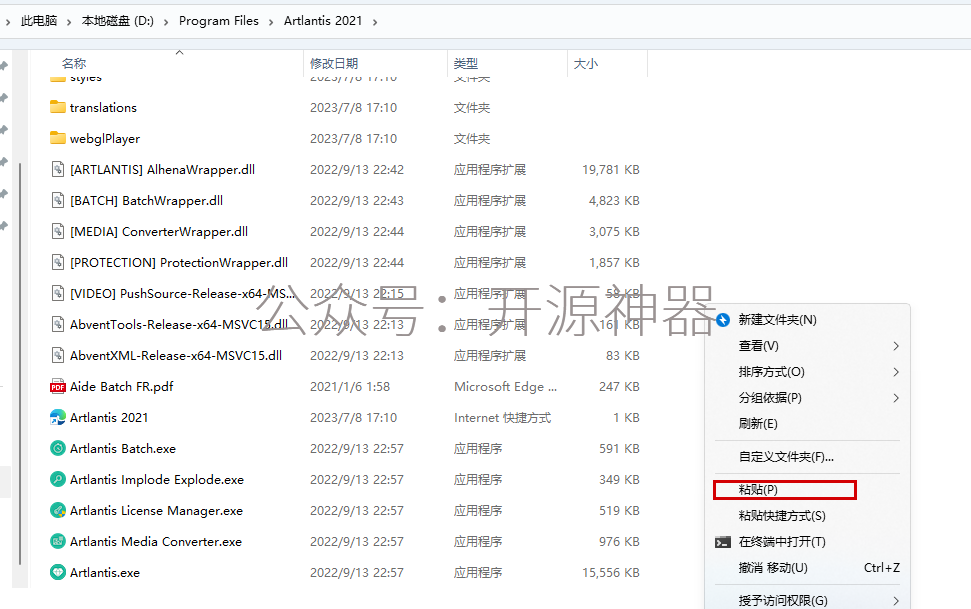The height and width of the screenshot is (609, 971).
Task: Expand submenu arrow next to 分组依据(P)
Action: [895, 398]
